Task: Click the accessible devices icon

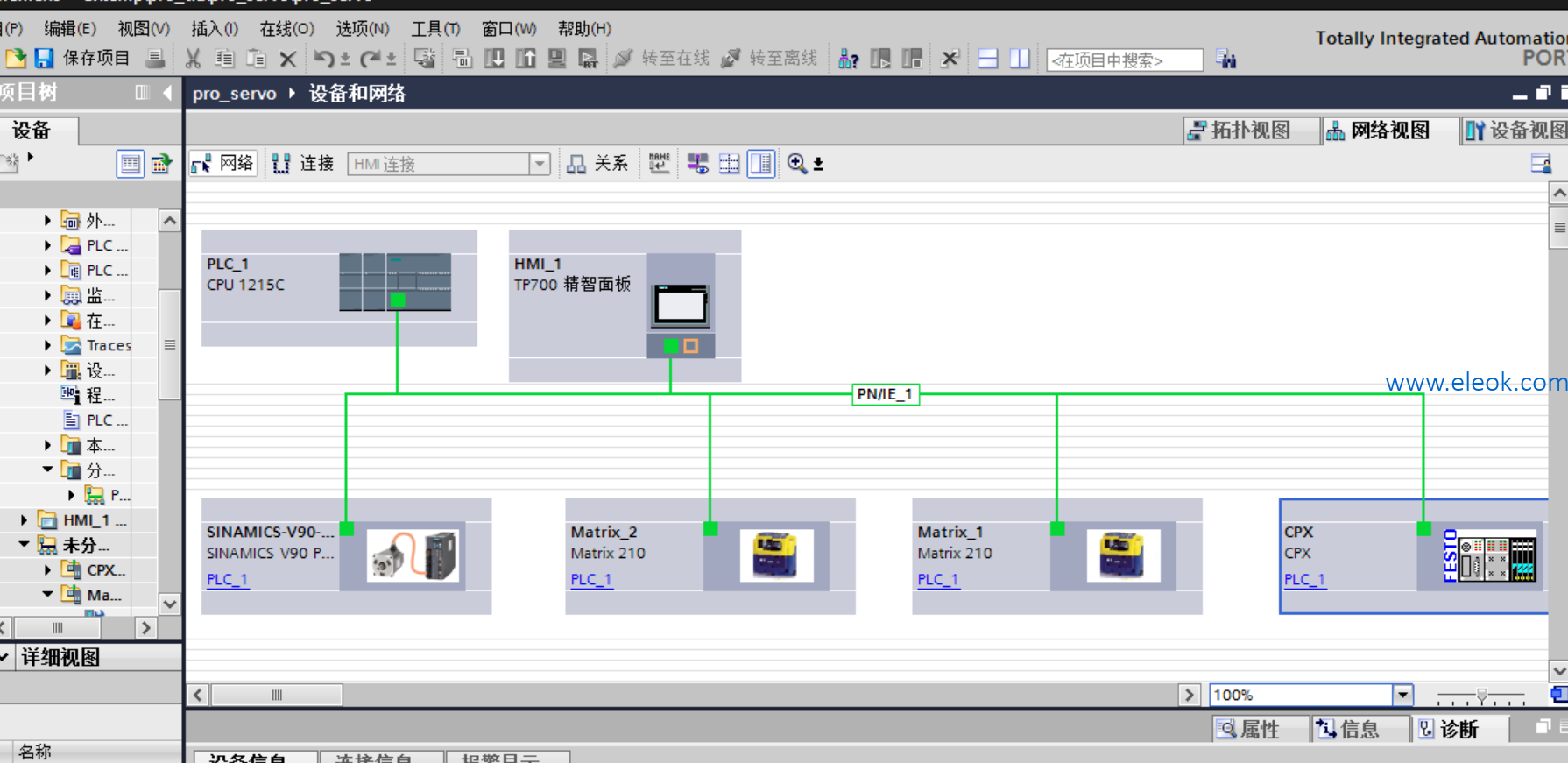Action: click(848, 59)
